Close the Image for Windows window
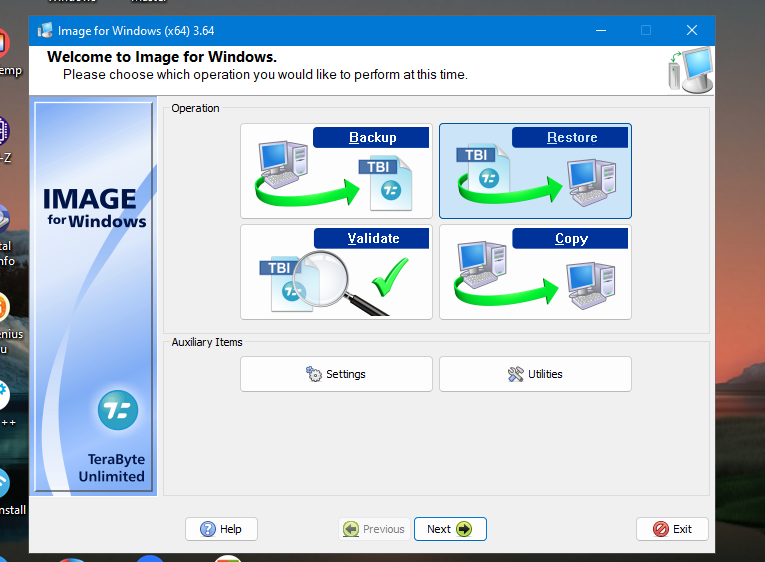The width and height of the screenshot is (765, 562). [x=692, y=30]
